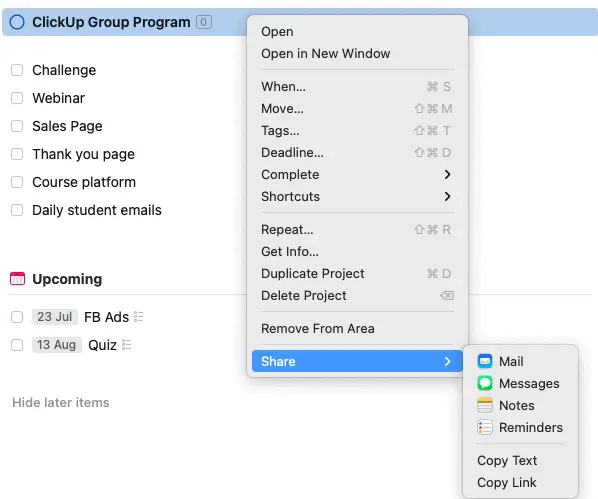
Task: Click the yellow Notes icon
Action: pyautogui.click(x=485, y=405)
